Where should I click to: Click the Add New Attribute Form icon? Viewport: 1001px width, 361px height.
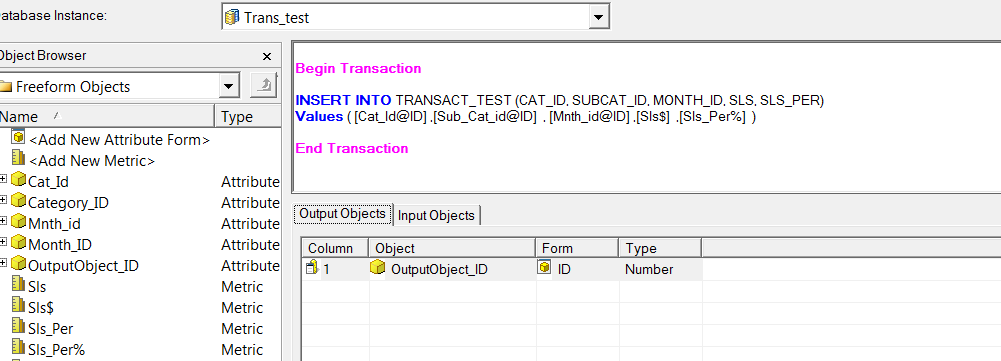pyautogui.click(x=19, y=137)
